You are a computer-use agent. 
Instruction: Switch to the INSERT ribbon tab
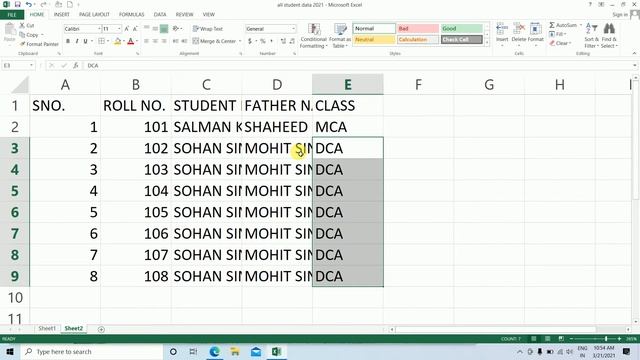click(62, 15)
